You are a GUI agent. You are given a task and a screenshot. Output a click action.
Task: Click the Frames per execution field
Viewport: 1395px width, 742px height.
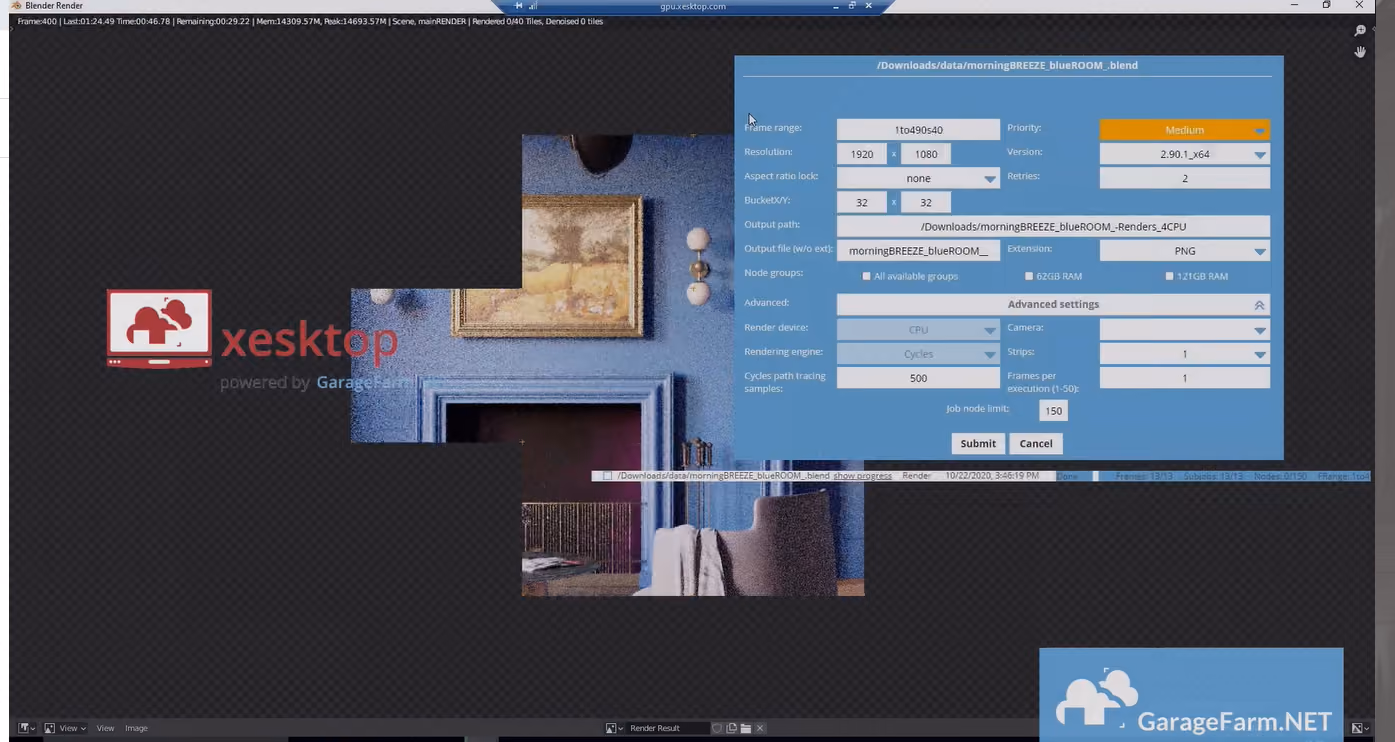[1184, 378]
